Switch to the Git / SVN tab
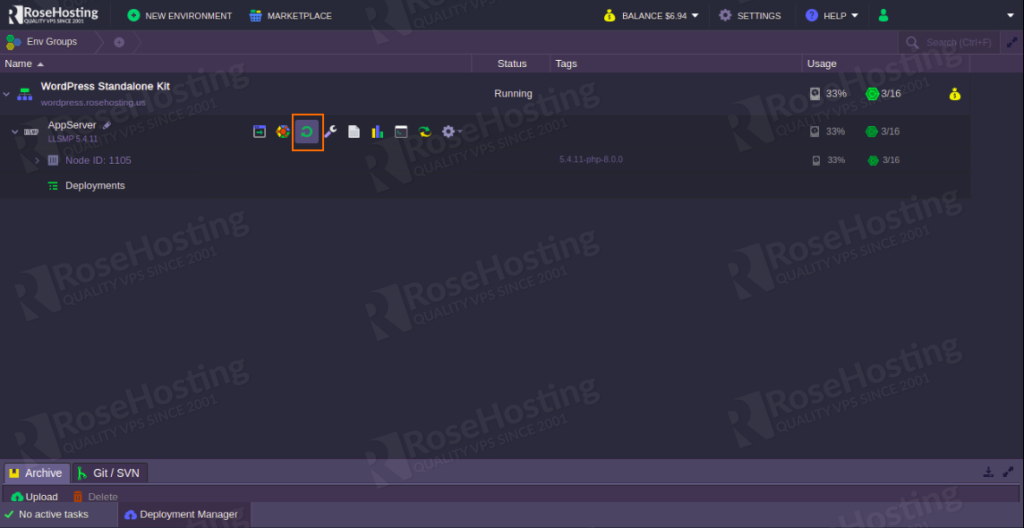1024x528 pixels. 110,473
